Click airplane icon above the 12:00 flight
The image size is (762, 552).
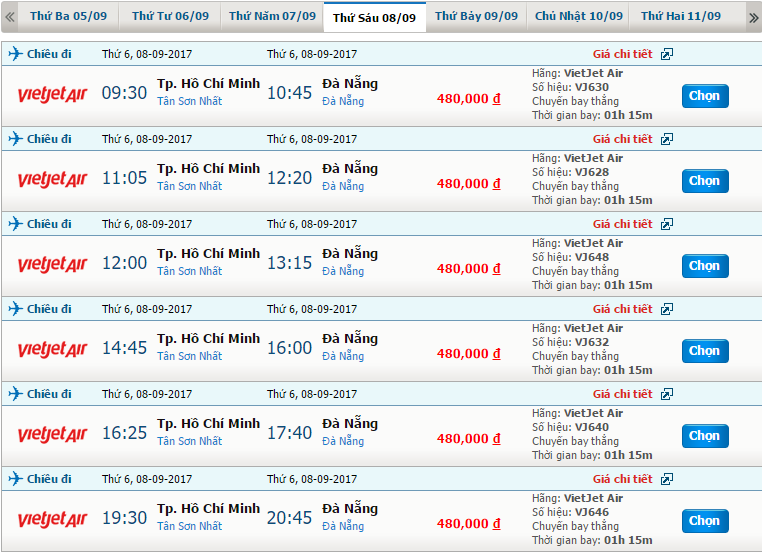pos(16,224)
